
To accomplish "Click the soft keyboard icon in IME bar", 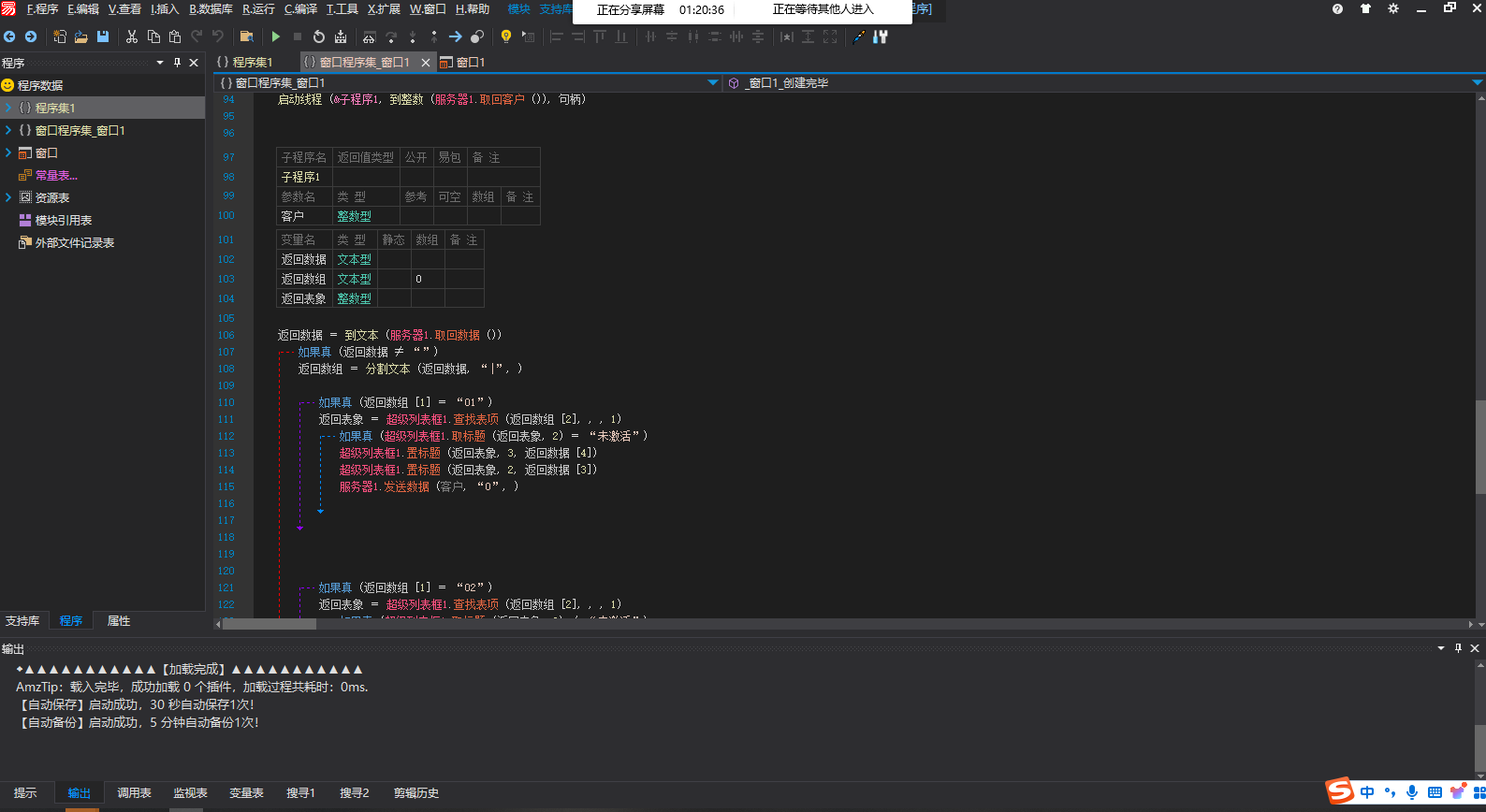I will (x=1435, y=792).
